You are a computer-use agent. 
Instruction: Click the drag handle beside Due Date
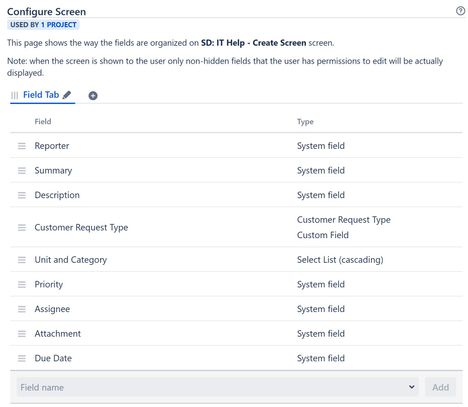coord(22,358)
